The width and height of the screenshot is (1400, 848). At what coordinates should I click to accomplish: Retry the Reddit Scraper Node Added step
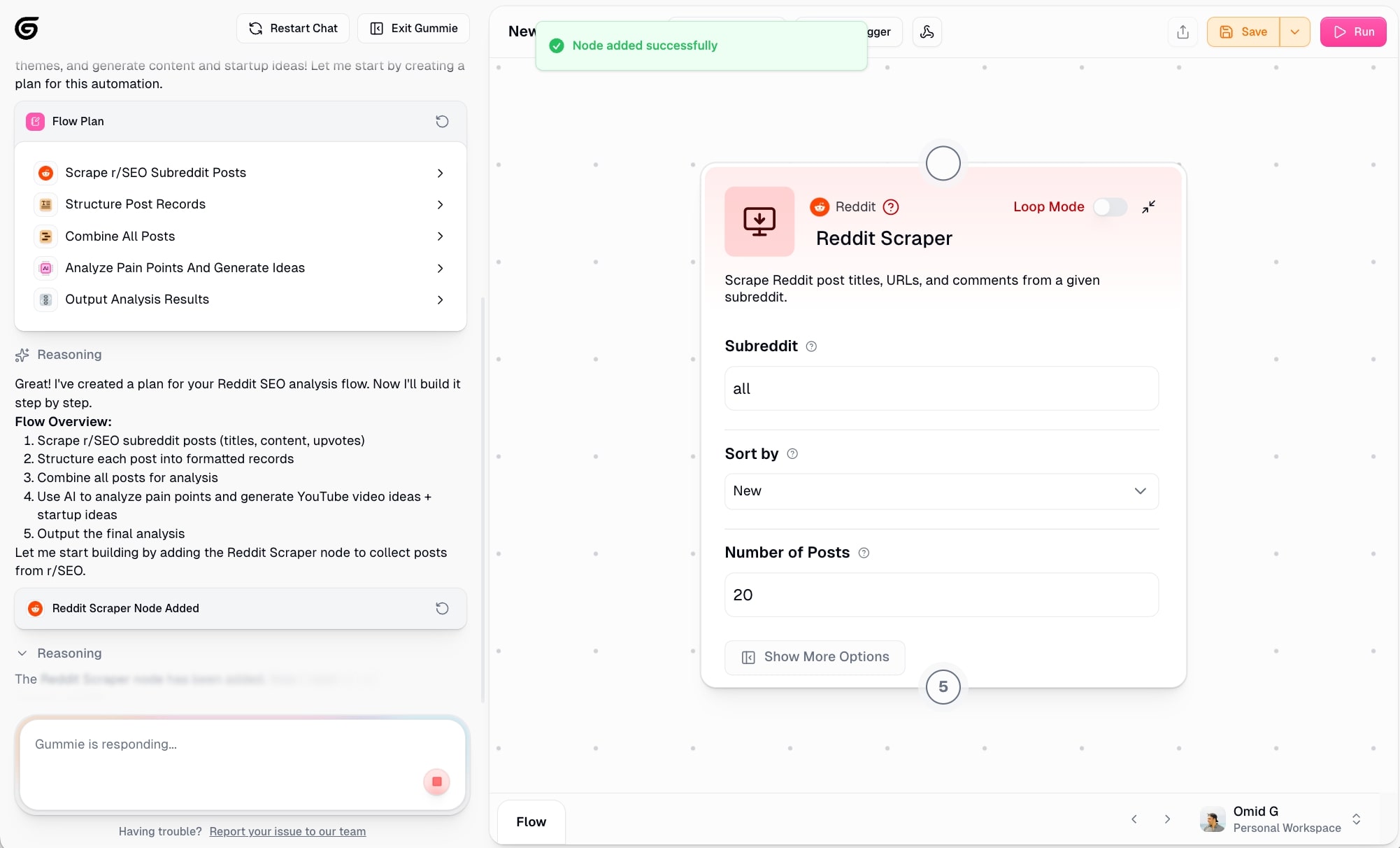click(x=442, y=608)
